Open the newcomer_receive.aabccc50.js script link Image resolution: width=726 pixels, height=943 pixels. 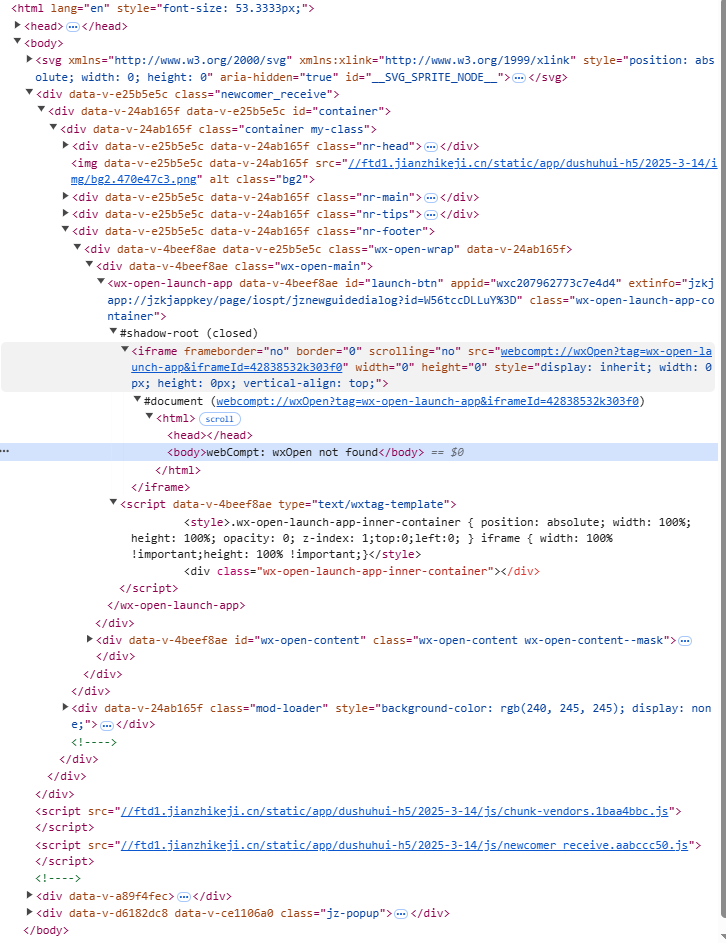coord(404,845)
